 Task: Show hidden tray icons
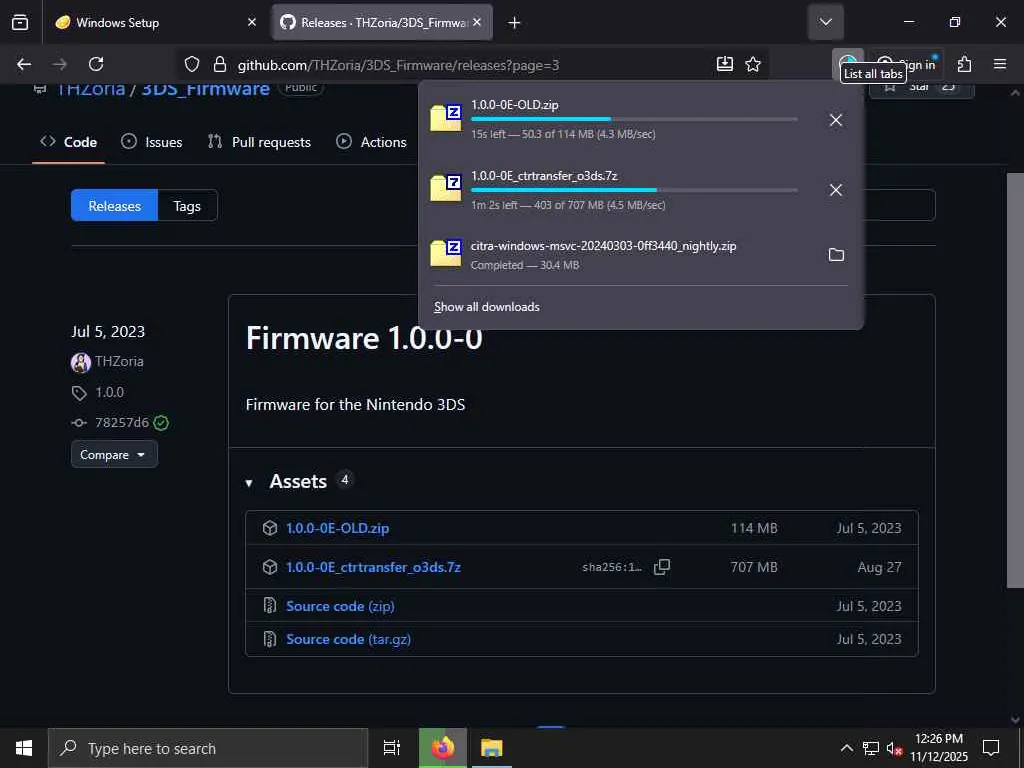846,748
